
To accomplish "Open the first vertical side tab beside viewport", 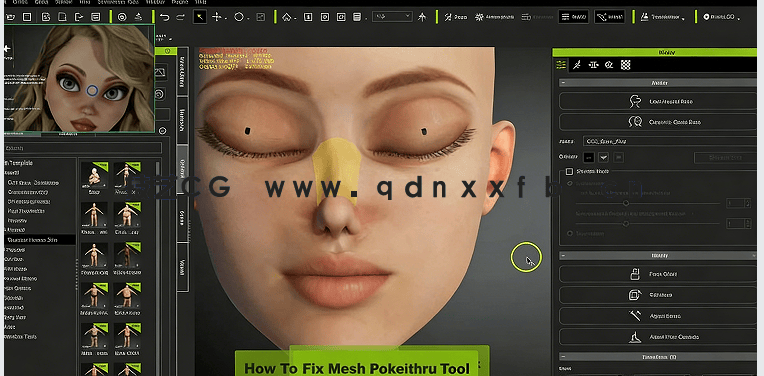I will point(183,71).
